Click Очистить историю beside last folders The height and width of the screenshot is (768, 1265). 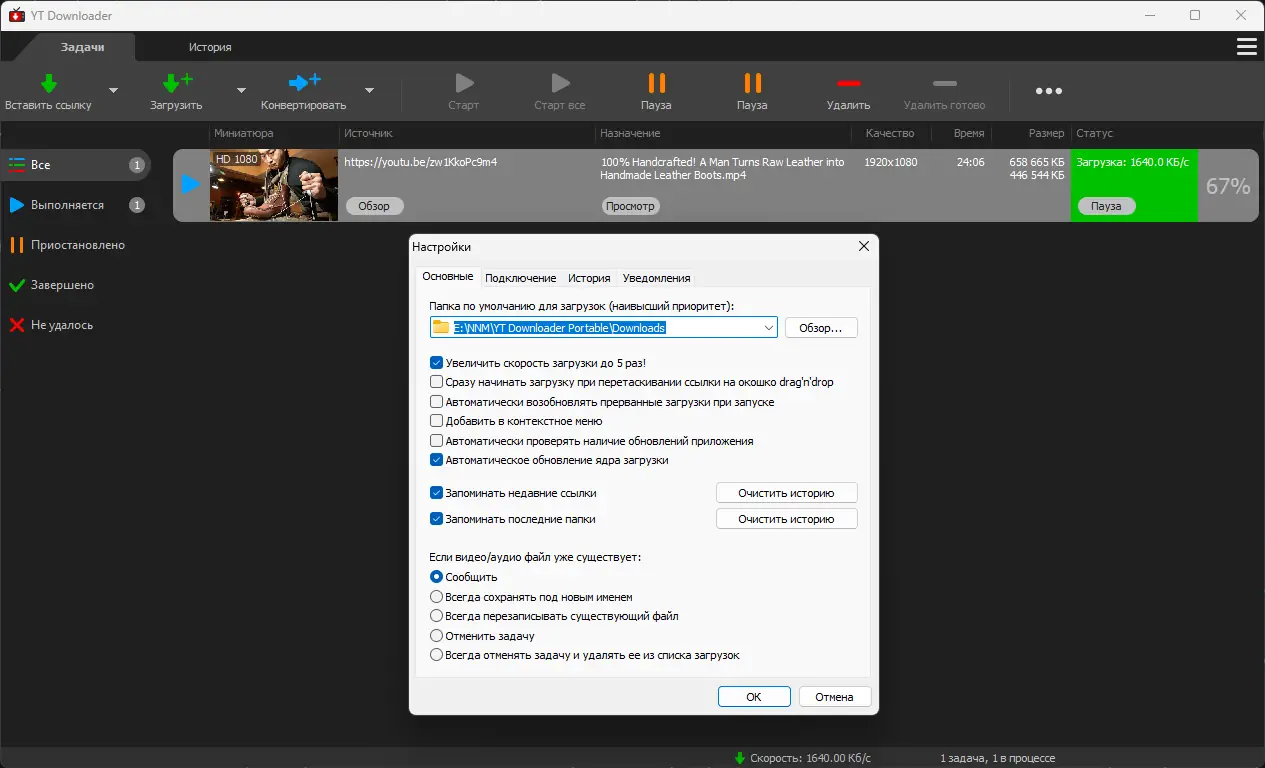pos(786,519)
